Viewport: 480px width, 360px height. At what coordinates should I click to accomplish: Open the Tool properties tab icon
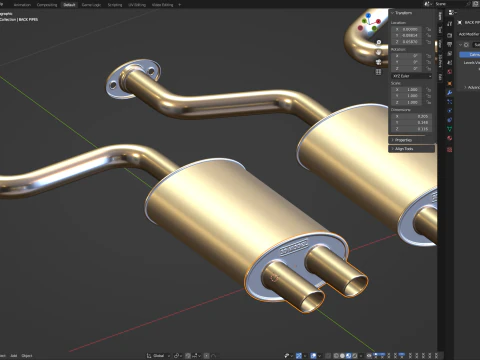pos(450,24)
